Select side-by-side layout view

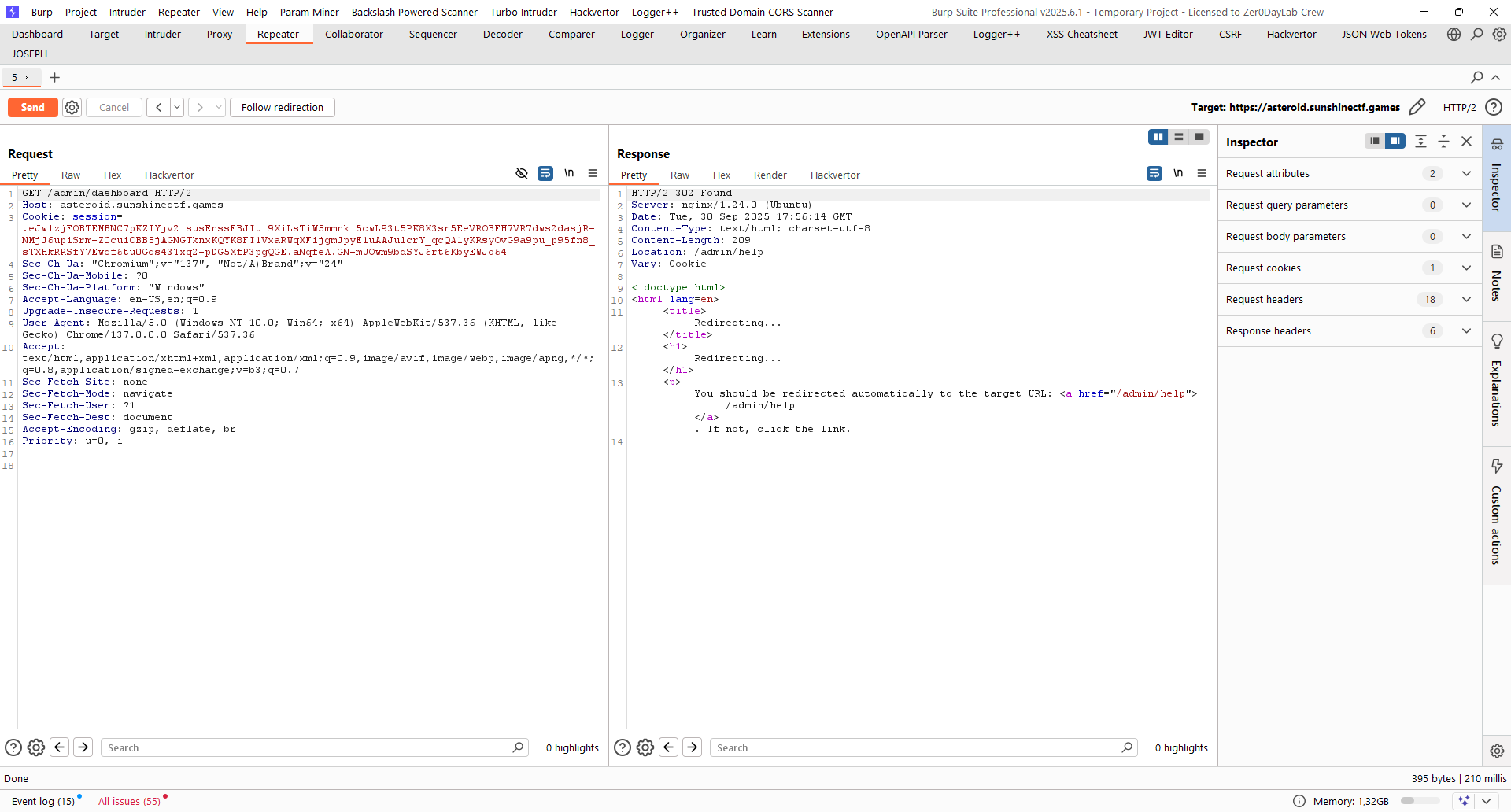(x=1158, y=137)
